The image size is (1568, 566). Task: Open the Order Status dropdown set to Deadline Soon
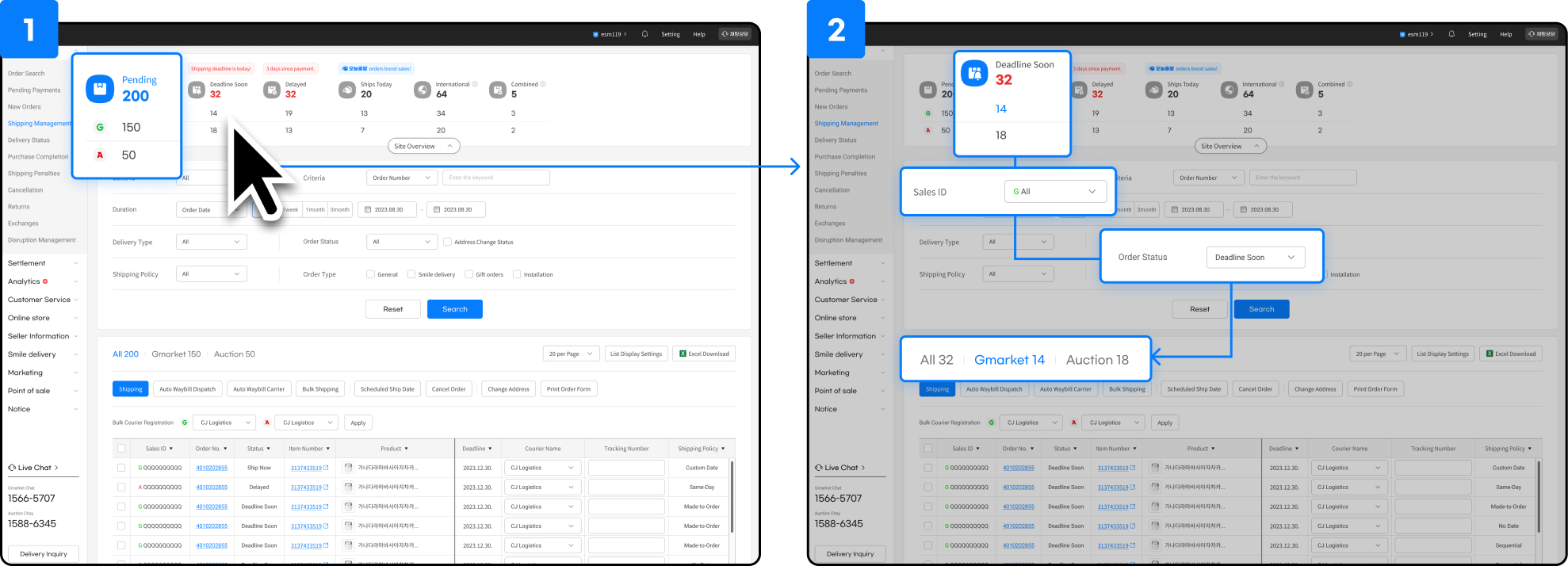pyautogui.click(x=1255, y=258)
